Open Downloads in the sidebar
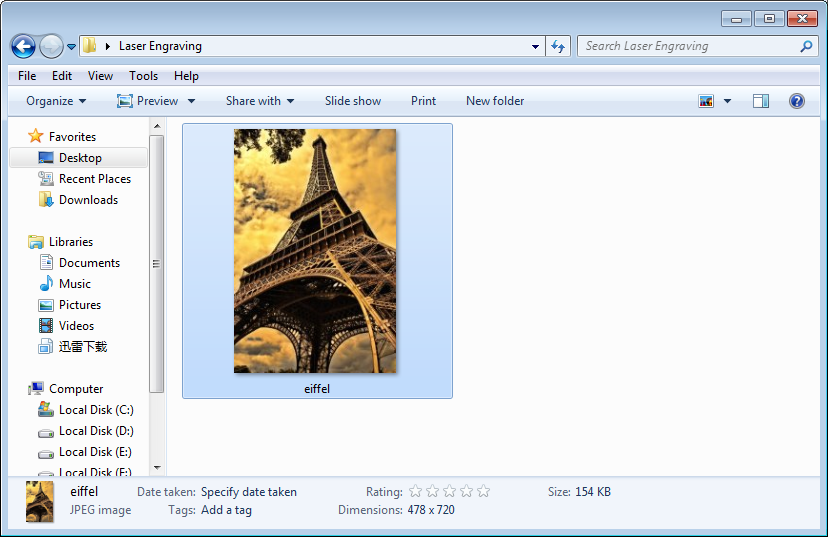 [x=88, y=200]
